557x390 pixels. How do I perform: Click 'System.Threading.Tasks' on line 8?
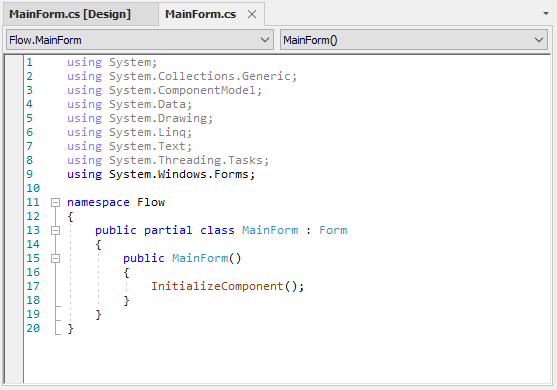click(186, 160)
